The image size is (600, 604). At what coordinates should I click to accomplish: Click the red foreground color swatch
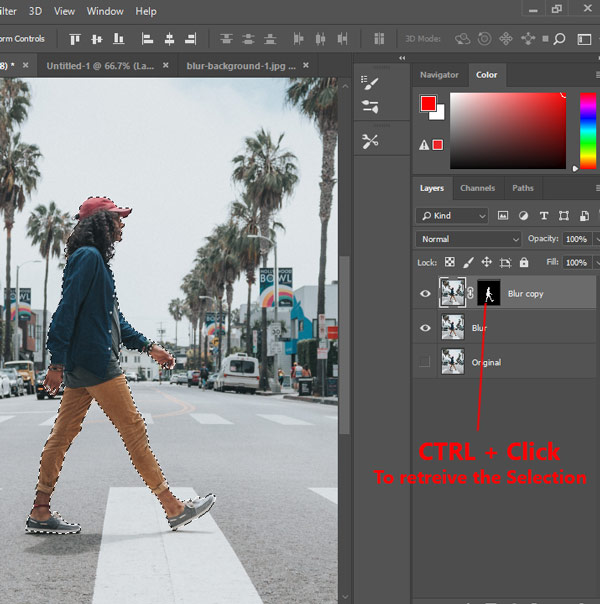click(x=428, y=104)
